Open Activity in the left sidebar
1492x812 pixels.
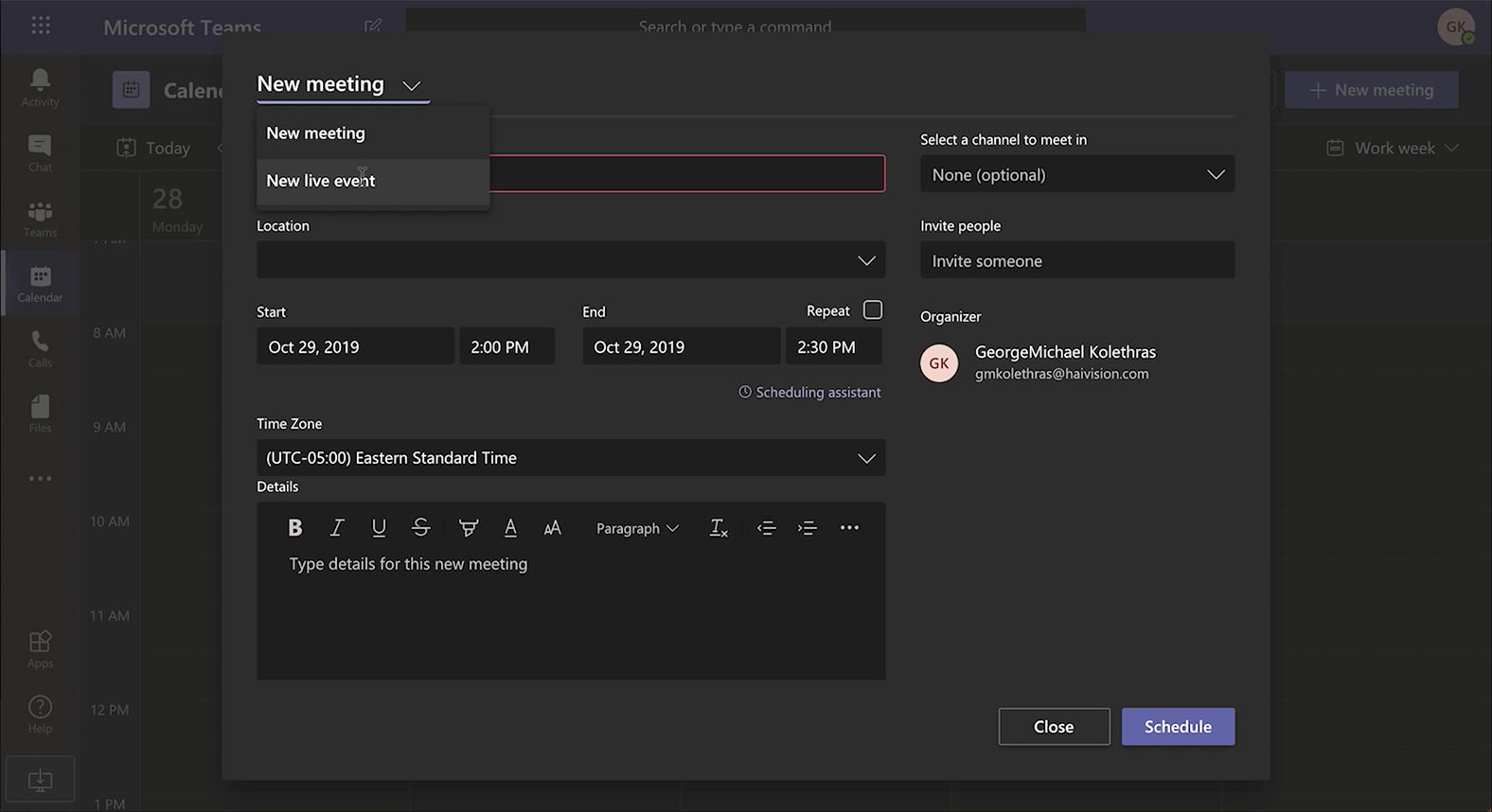point(40,88)
